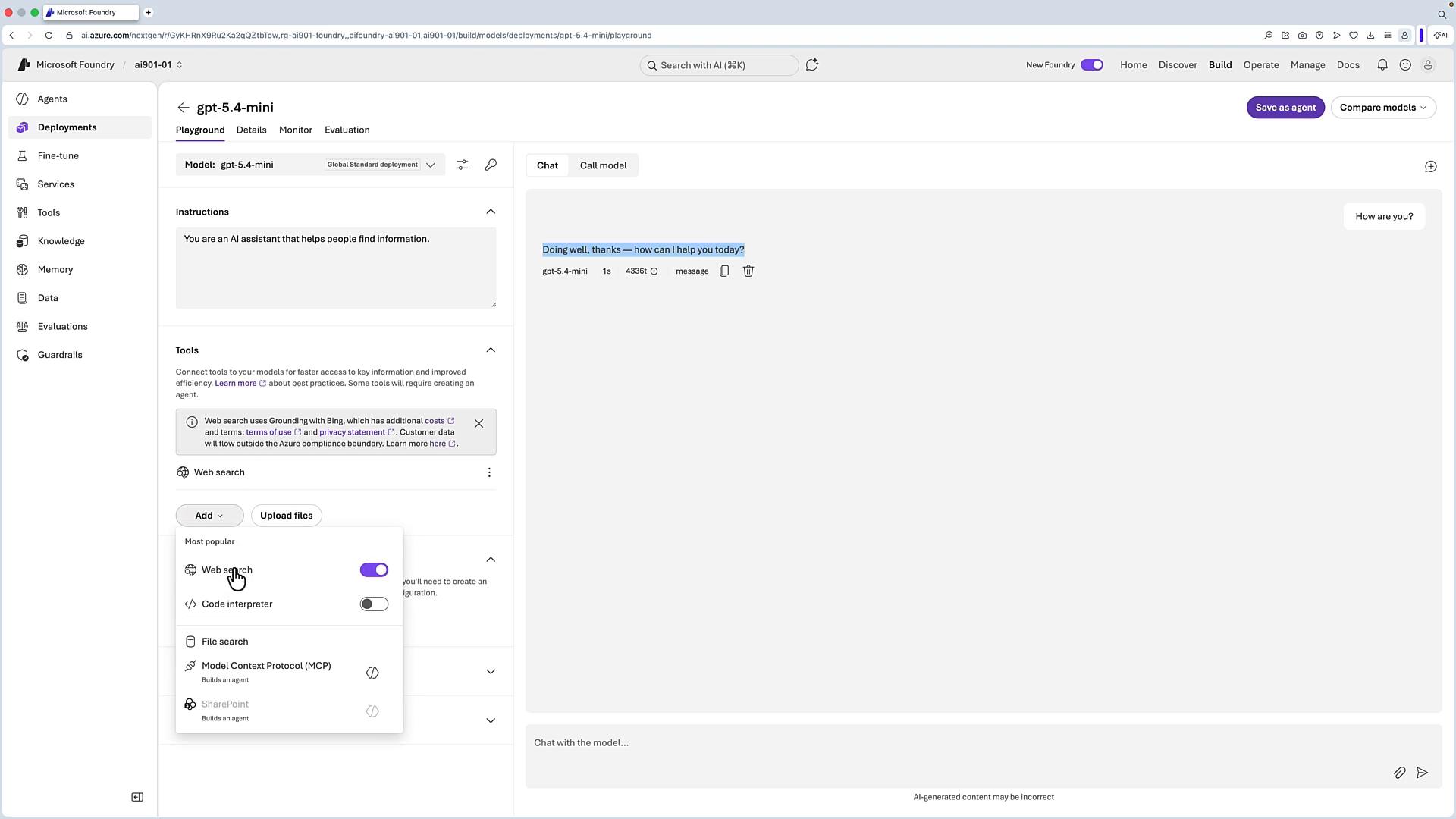The image size is (1456, 819).
Task: Show token info next to 4336t
Action: 654,271
